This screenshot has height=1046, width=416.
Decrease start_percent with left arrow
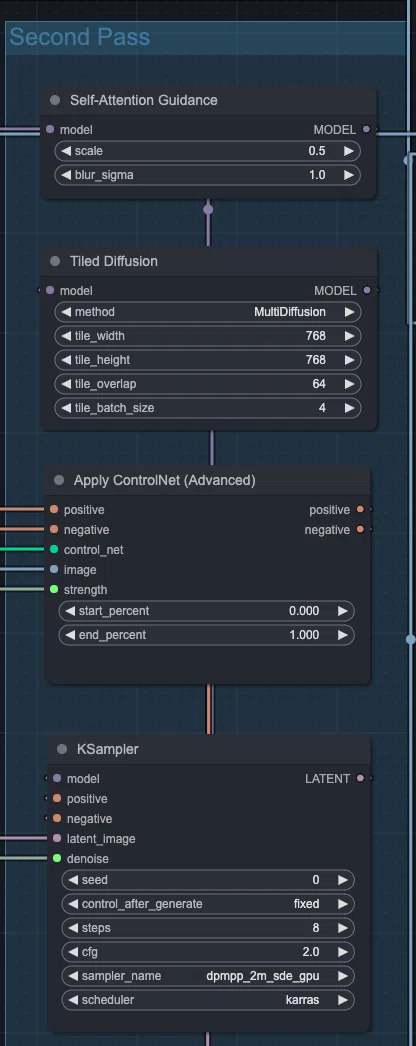[70, 611]
